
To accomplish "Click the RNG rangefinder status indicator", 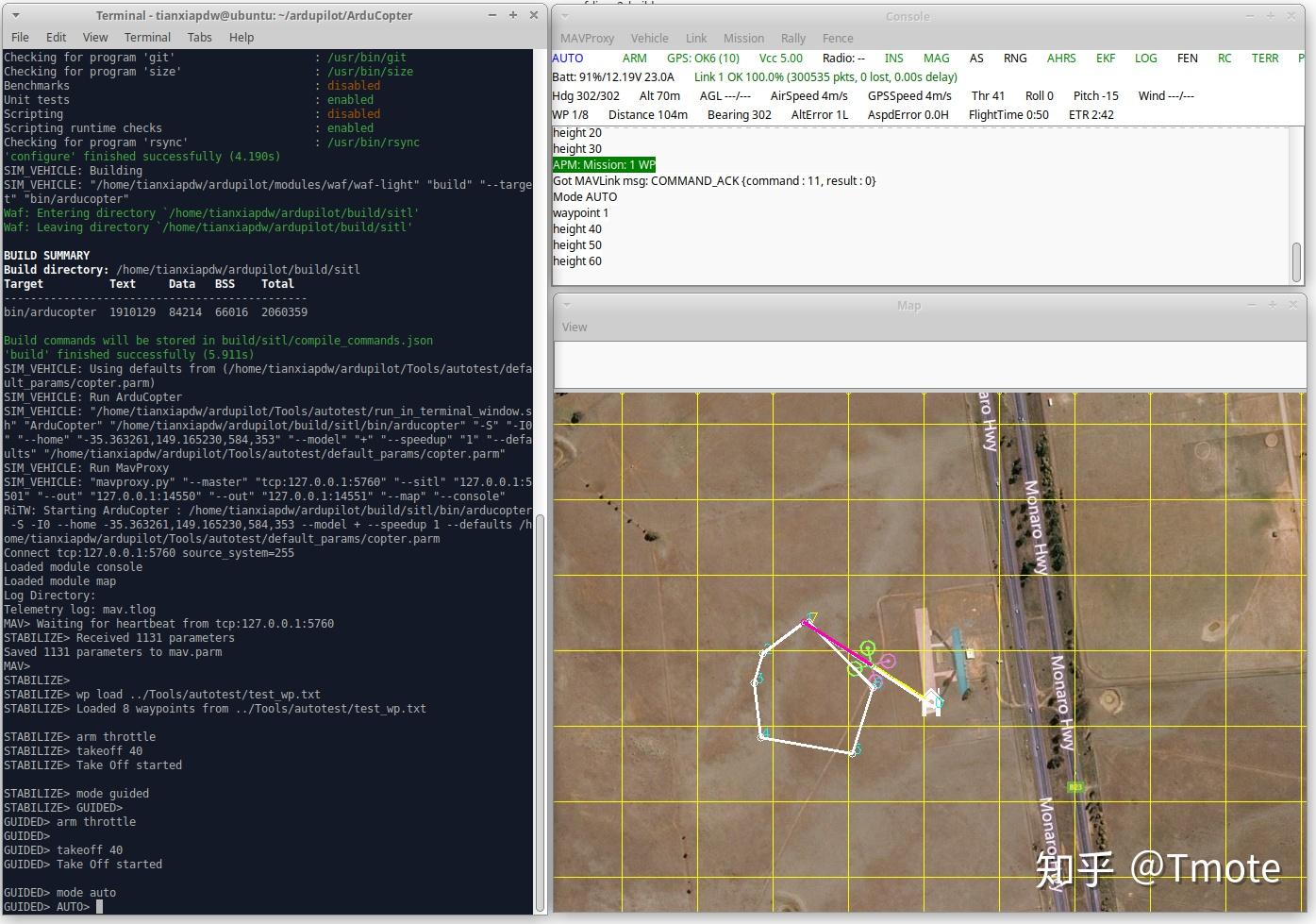I will pos(1015,58).
